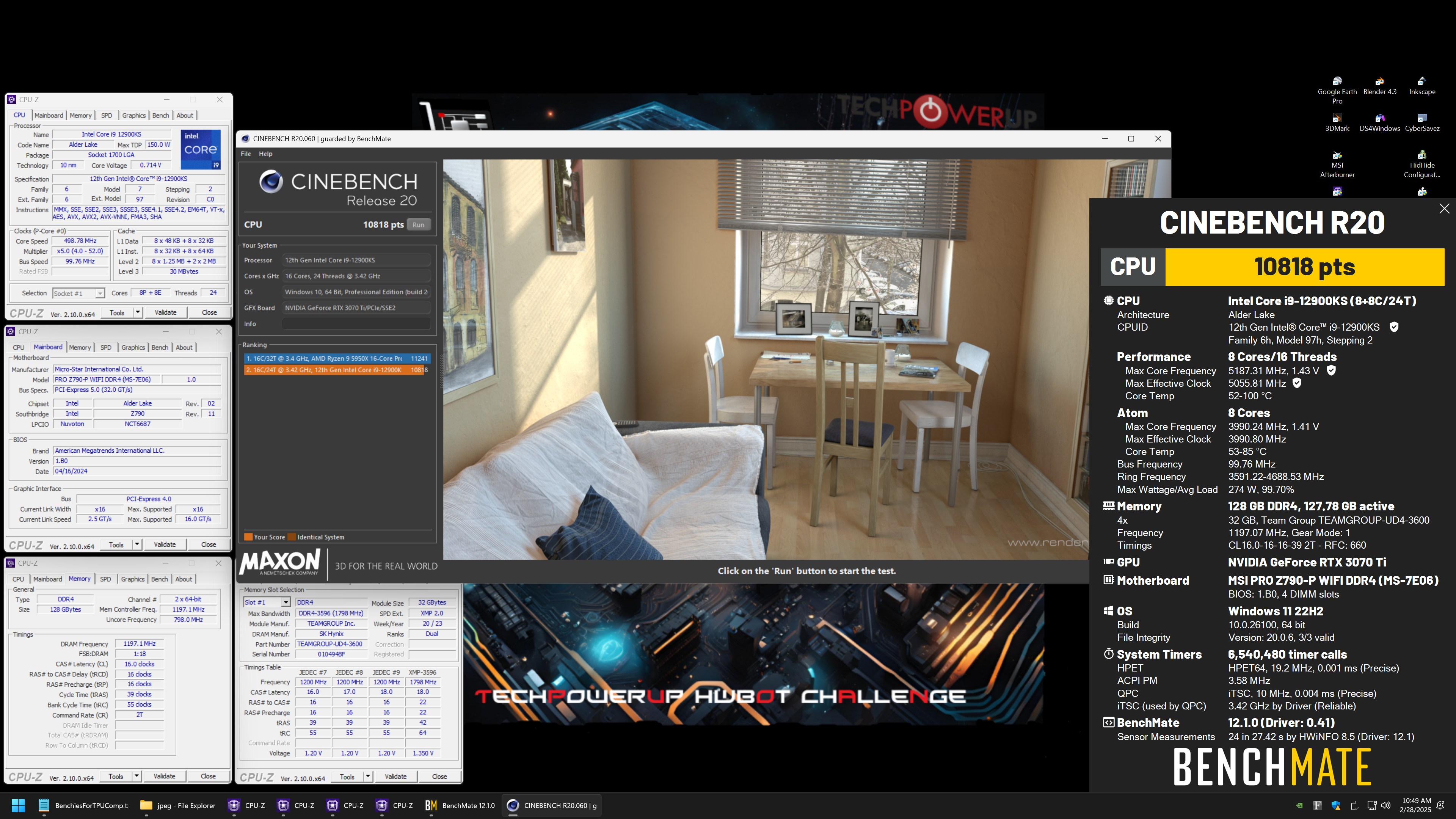Click Close in the CPU-Z Mainboard window
1456x819 pixels.
pos(209,544)
